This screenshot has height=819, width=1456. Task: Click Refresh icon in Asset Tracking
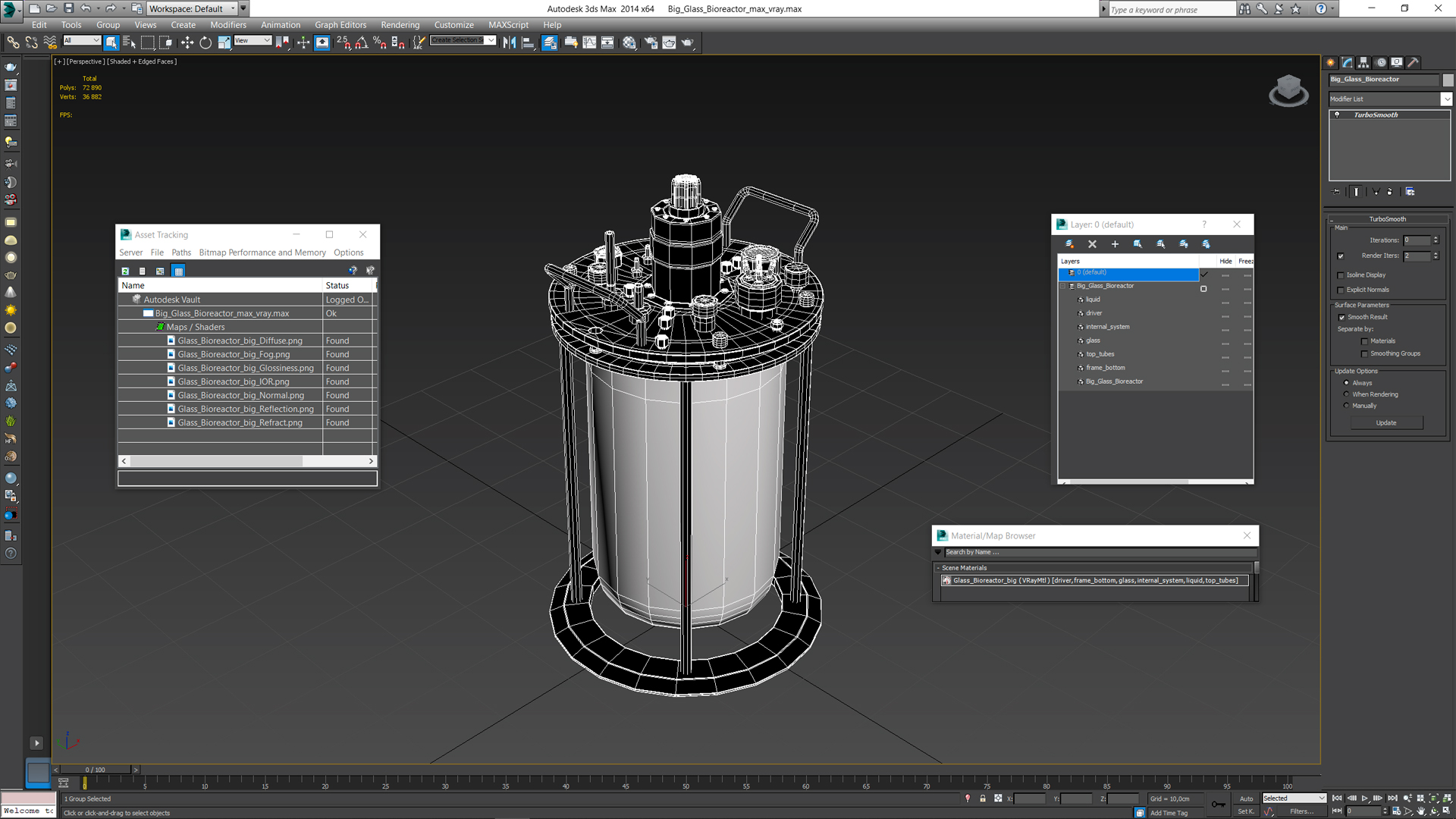tap(125, 271)
